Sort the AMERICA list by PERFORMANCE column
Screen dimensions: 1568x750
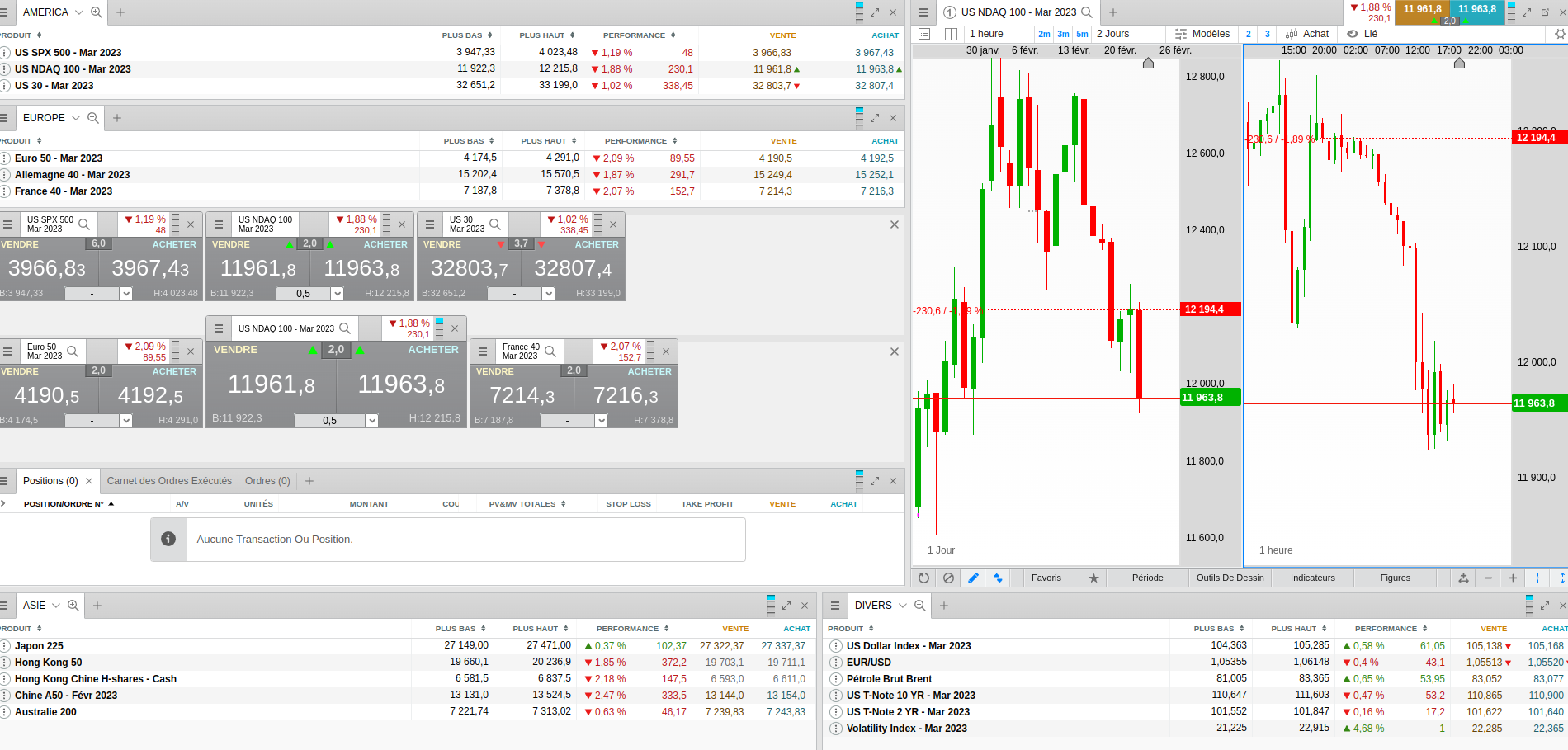click(x=639, y=35)
